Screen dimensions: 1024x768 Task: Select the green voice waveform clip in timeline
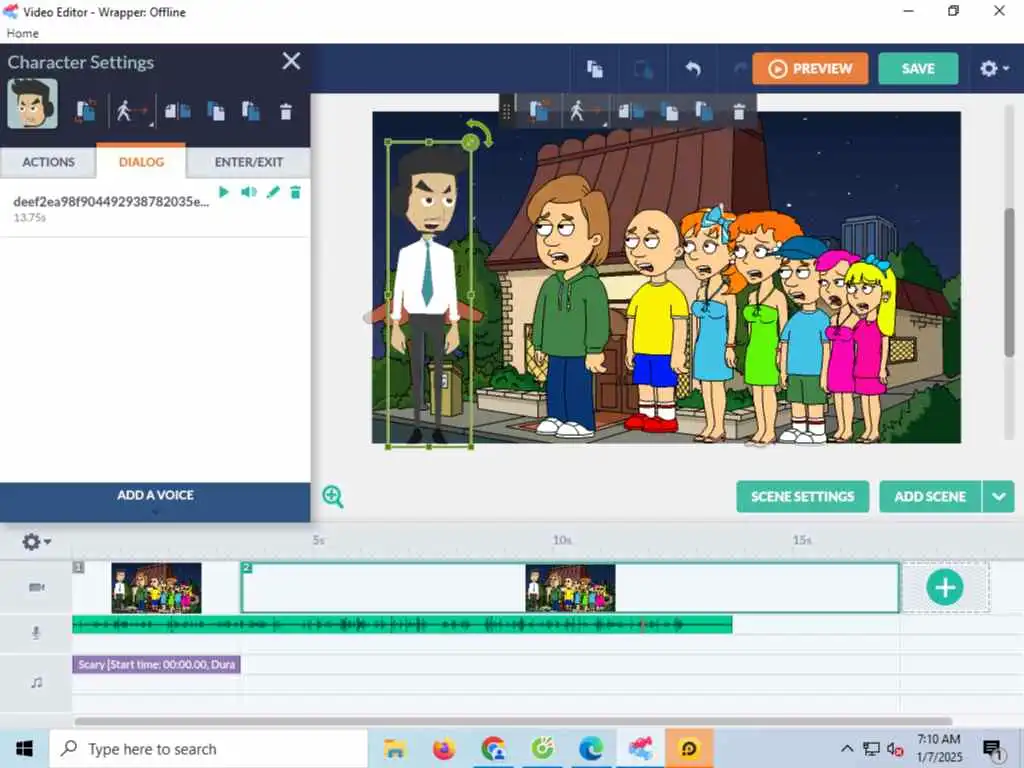[402, 625]
